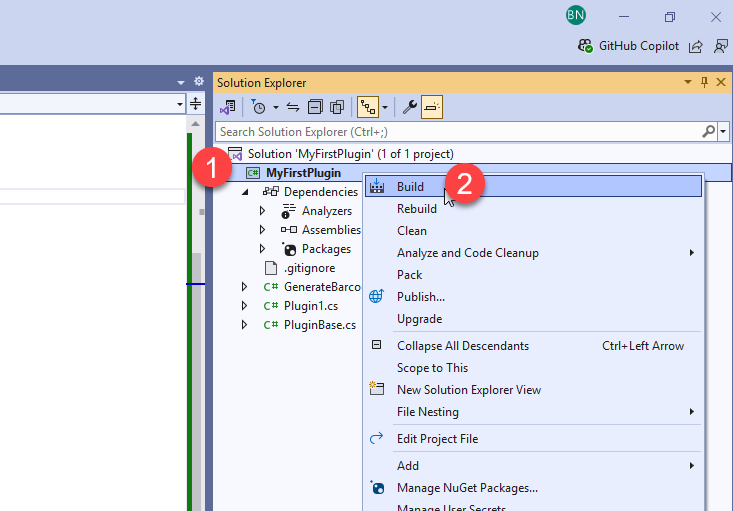This screenshot has height=511, width=733.
Task: Open Properties wrench icon in Solution Explorer
Action: click(410, 108)
